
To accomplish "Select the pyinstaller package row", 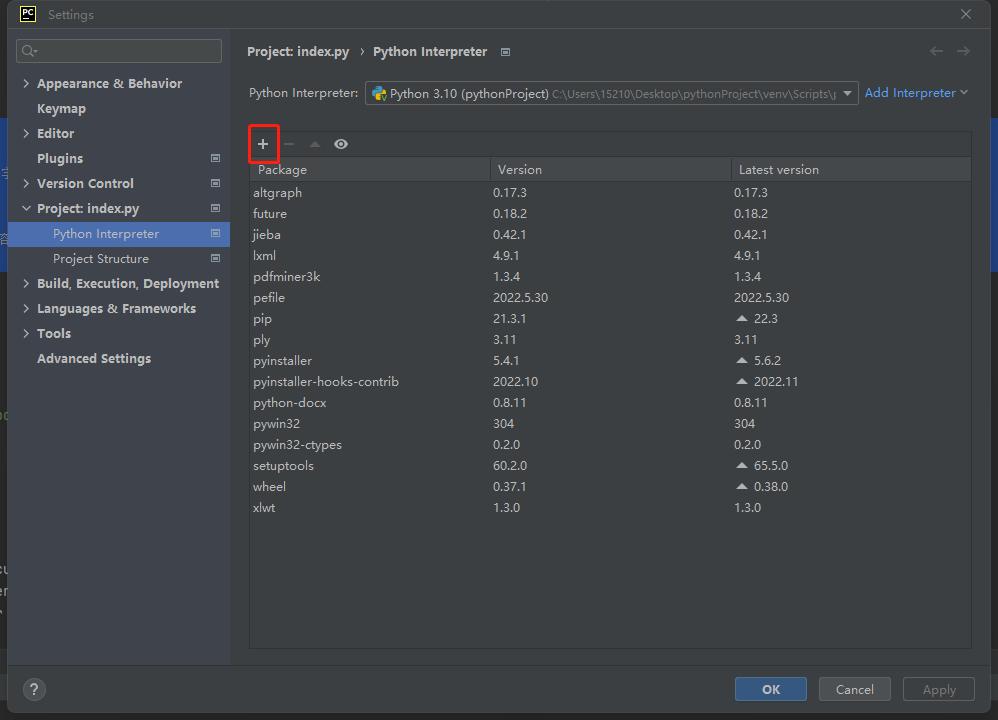I will [610, 360].
